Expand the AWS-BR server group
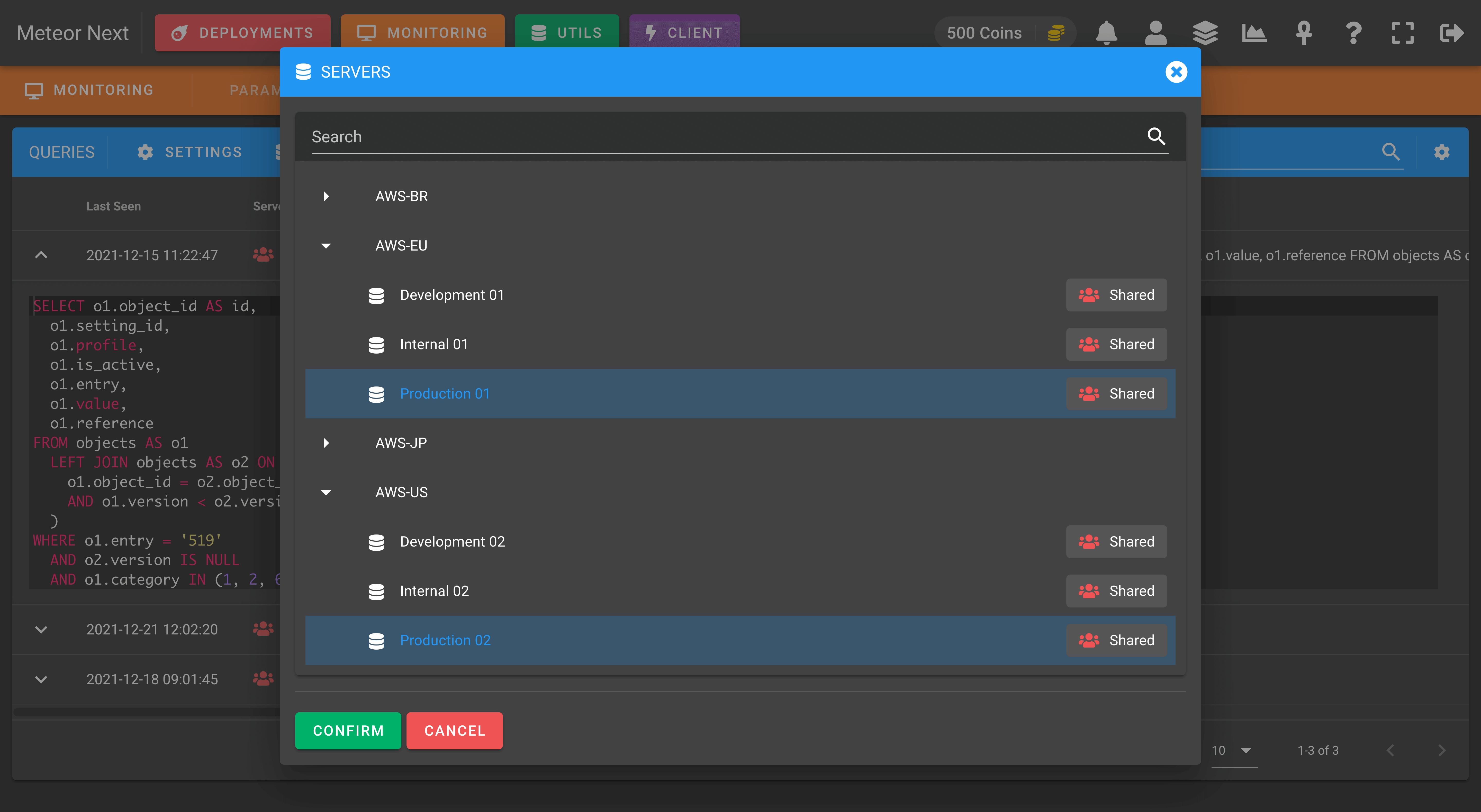Image resolution: width=1481 pixels, height=812 pixels. [x=326, y=197]
